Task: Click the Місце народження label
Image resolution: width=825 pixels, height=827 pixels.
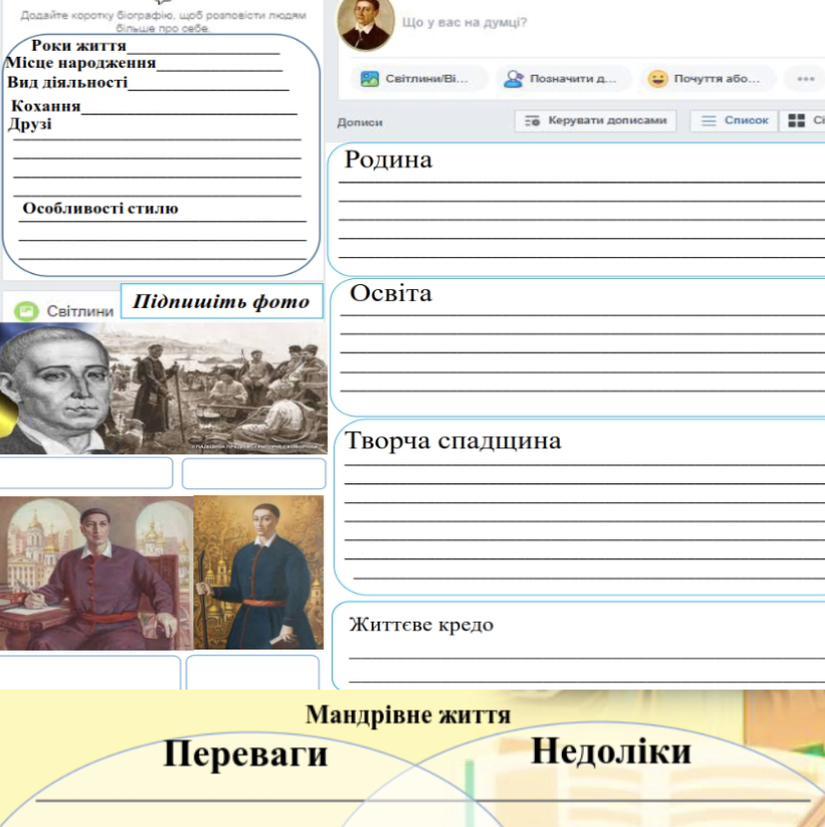Action: (x=81, y=63)
